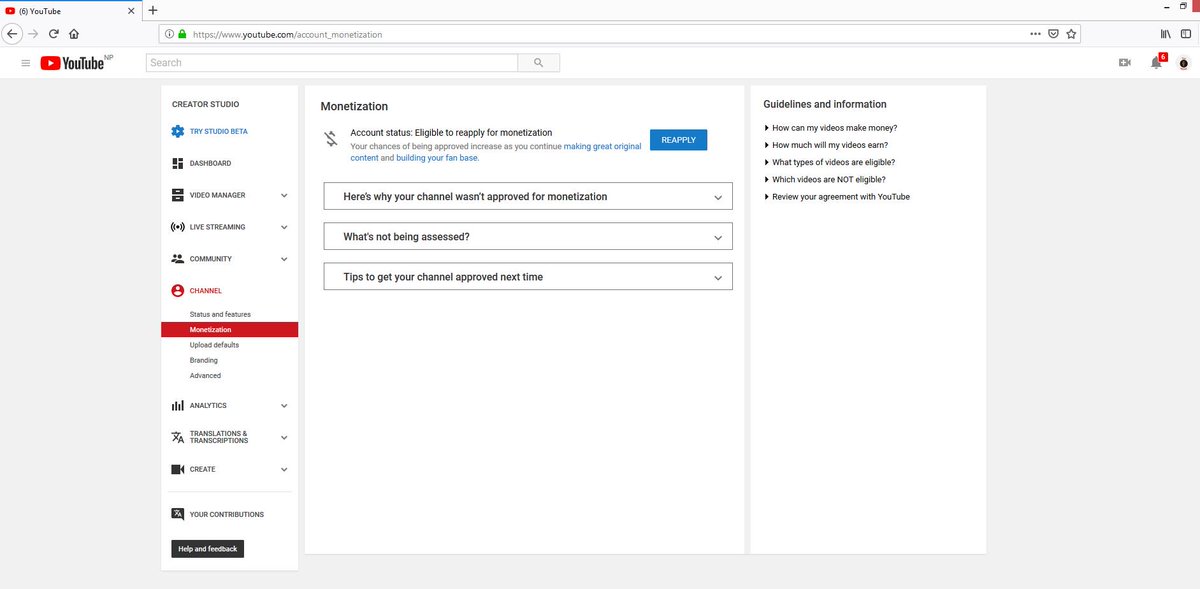The width and height of the screenshot is (1200, 589).
Task: Click the Video Manager icon
Action: (178, 195)
